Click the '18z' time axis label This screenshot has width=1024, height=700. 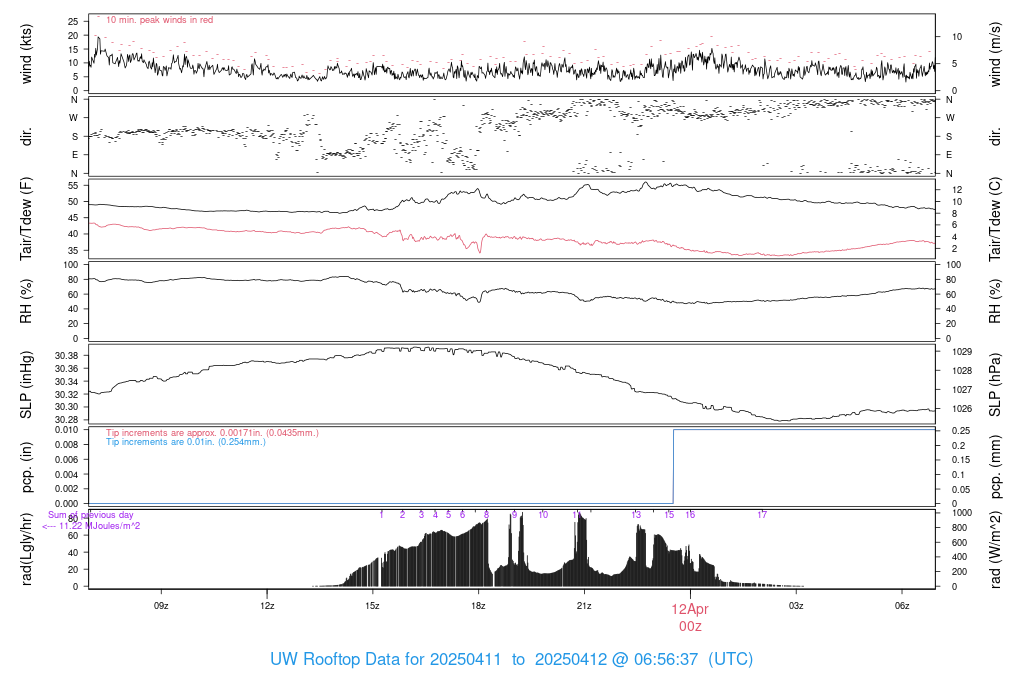478,605
